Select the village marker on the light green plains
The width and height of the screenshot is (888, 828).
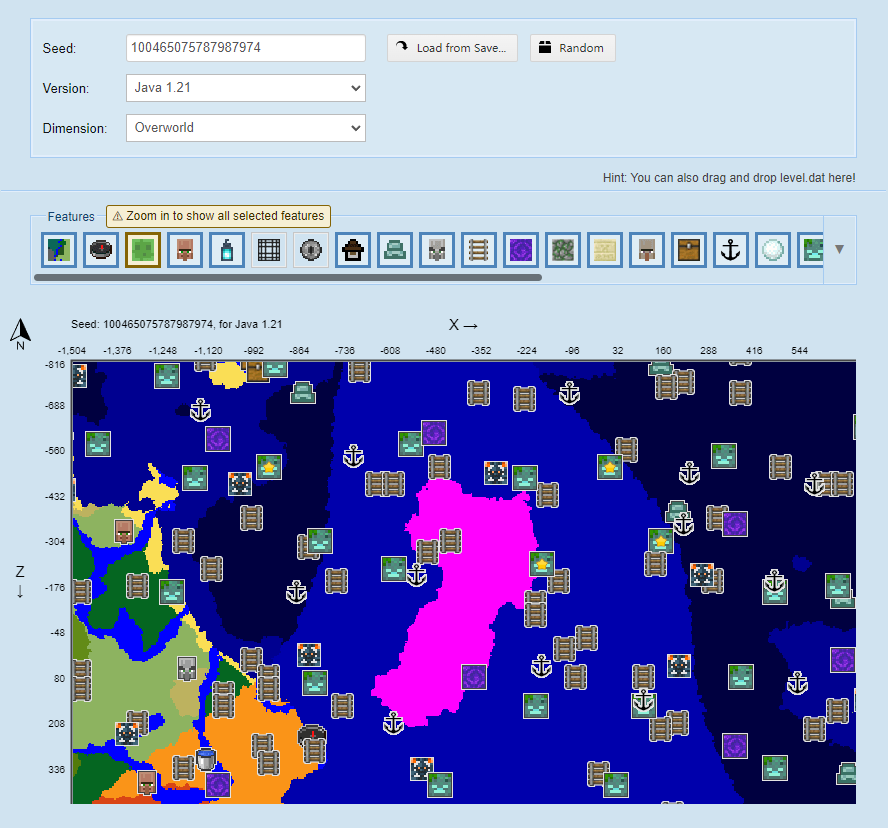[124, 531]
